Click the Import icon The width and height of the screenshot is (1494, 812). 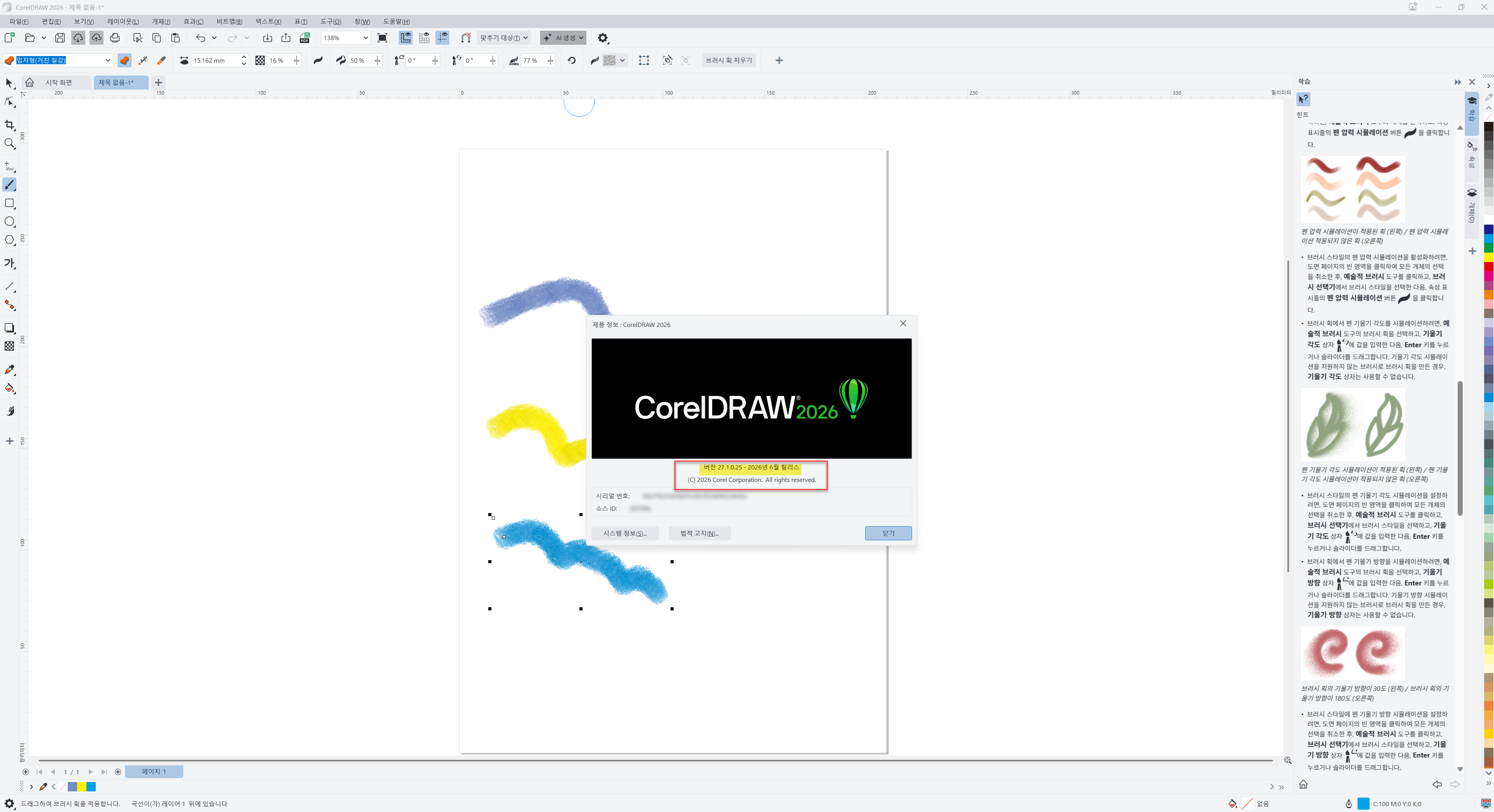[267, 38]
